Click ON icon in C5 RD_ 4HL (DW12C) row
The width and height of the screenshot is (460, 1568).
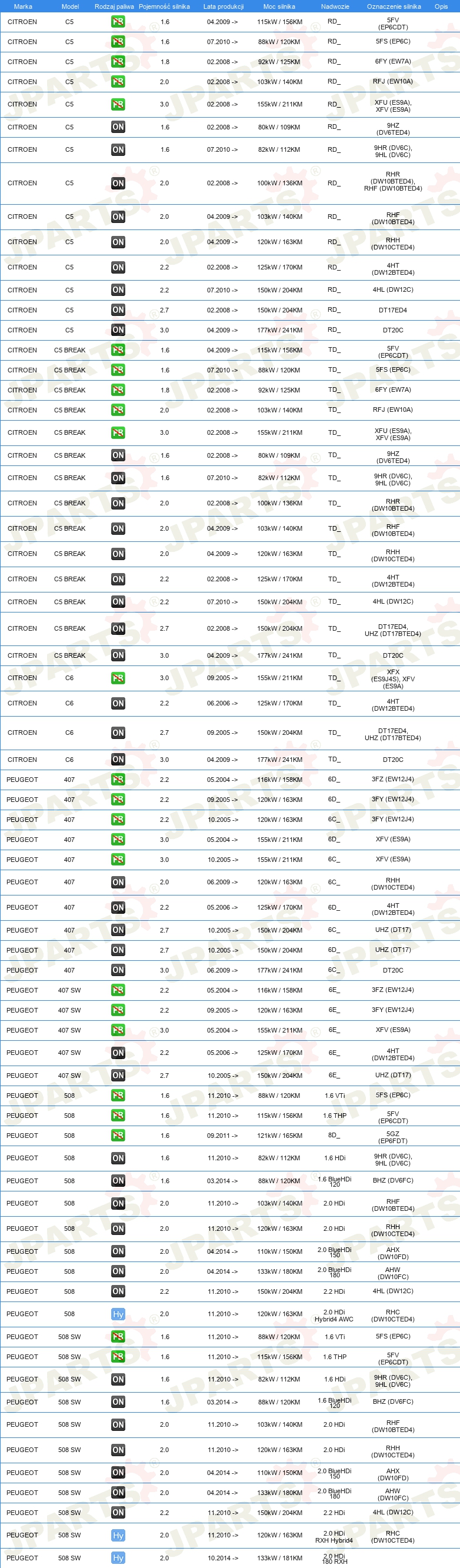coord(118,289)
